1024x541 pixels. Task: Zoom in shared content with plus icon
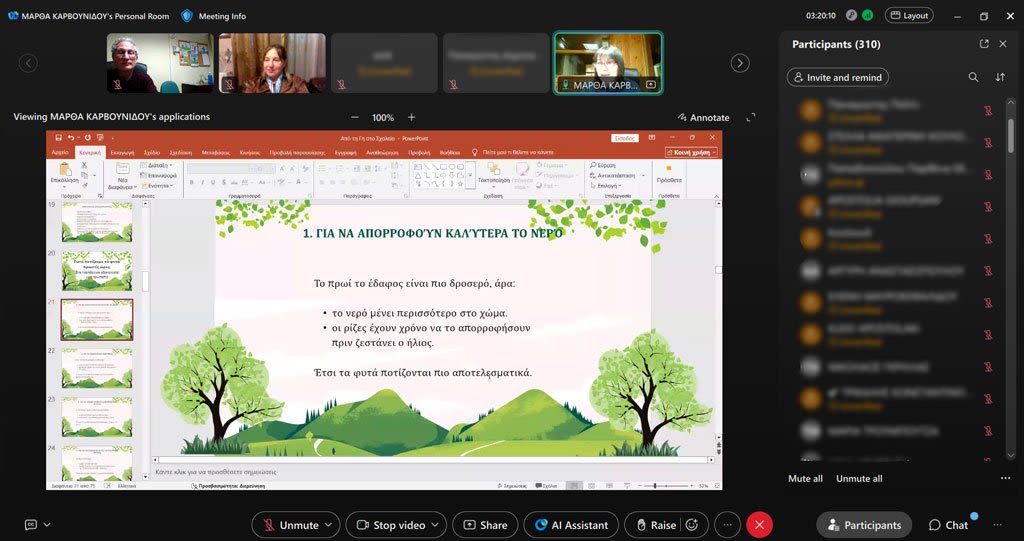[x=411, y=117]
